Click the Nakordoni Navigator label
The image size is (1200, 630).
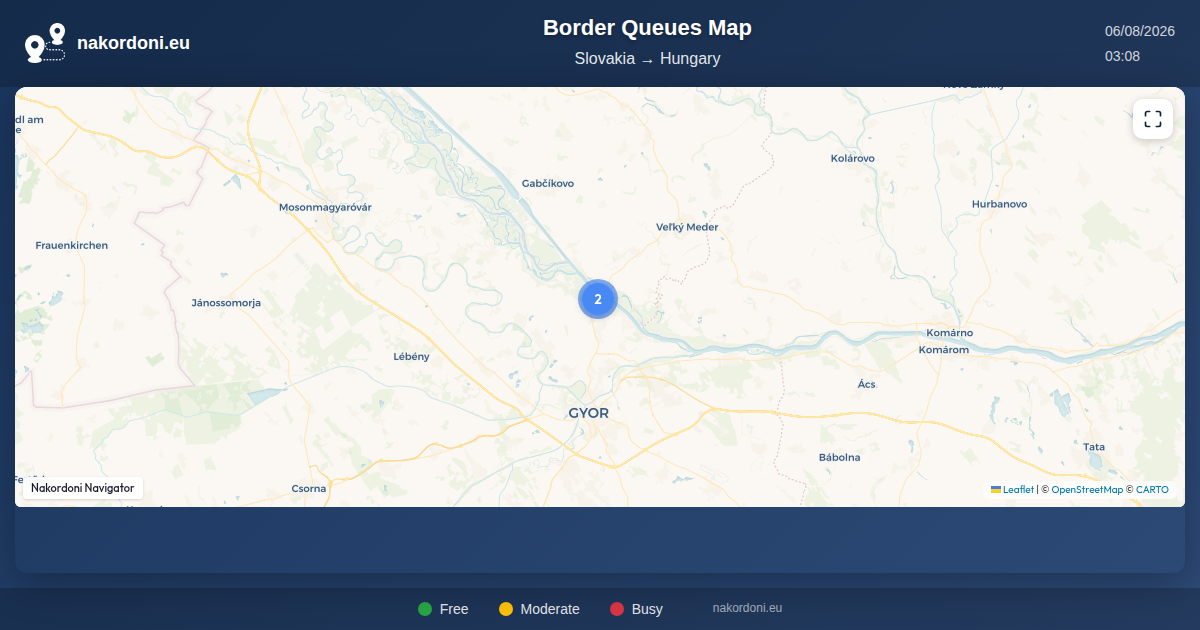(83, 488)
